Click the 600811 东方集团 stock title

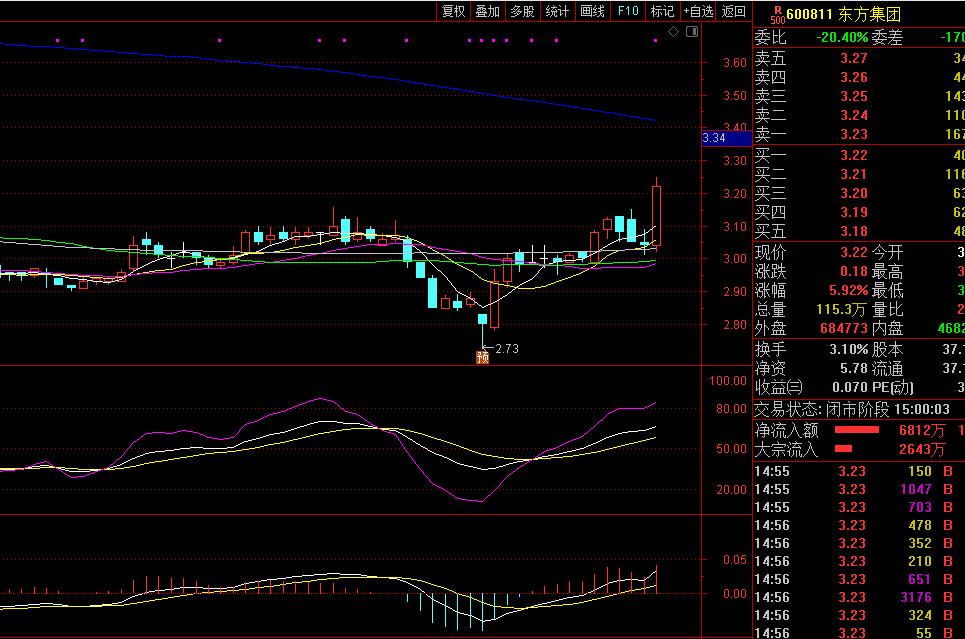pos(829,14)
